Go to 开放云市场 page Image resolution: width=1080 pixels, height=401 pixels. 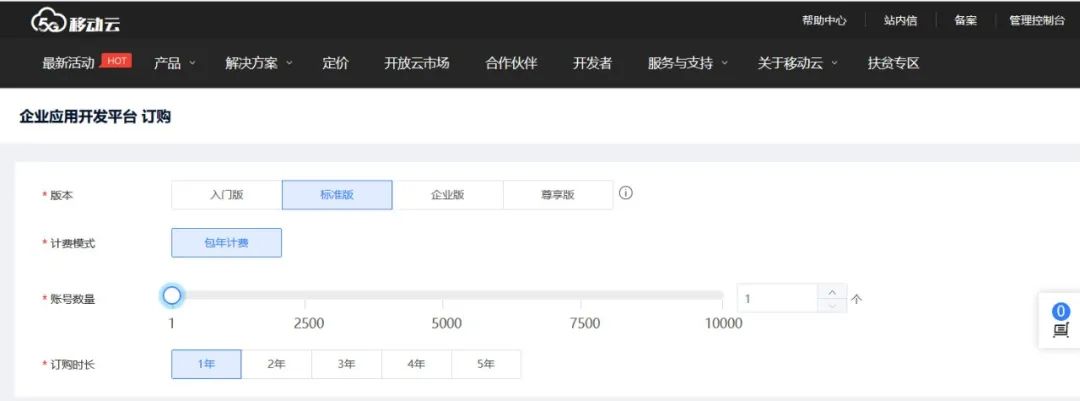click(x=416, y=63)
